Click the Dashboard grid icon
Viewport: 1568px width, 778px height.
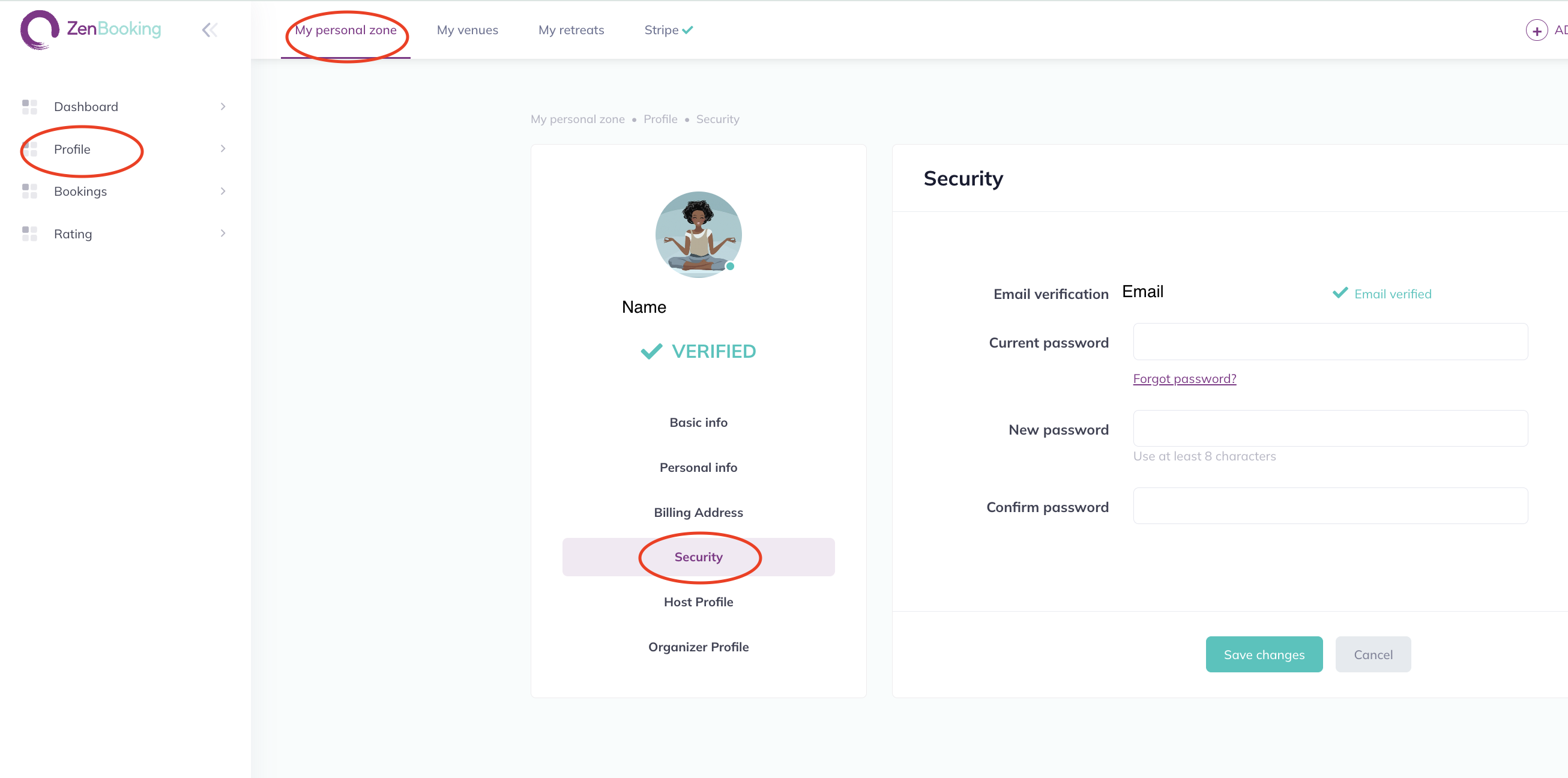[30, 106]
